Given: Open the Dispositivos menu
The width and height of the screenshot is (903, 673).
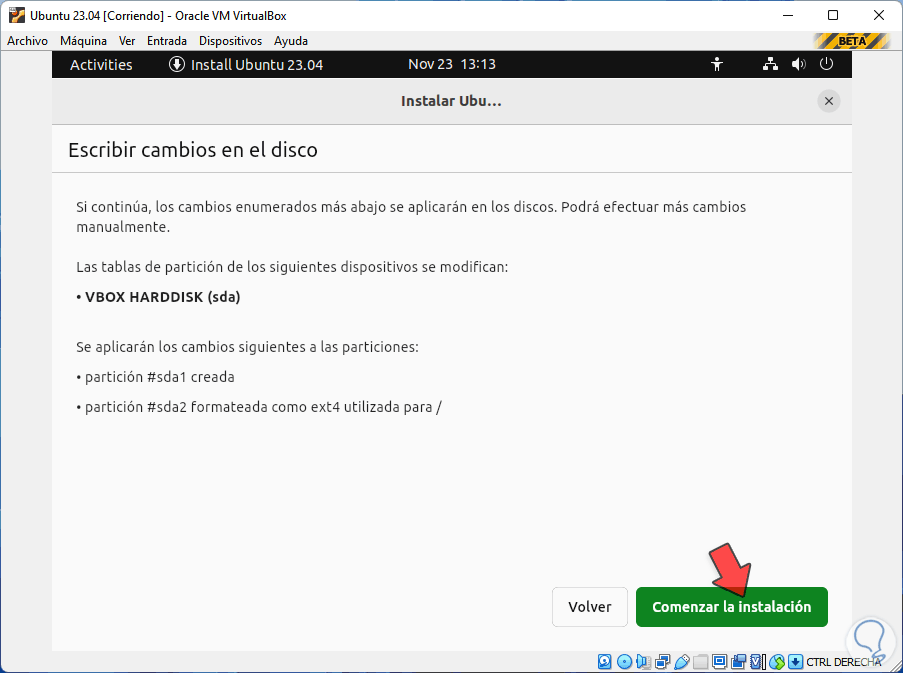Looking at the screenshot, I should tap(230, 41).
